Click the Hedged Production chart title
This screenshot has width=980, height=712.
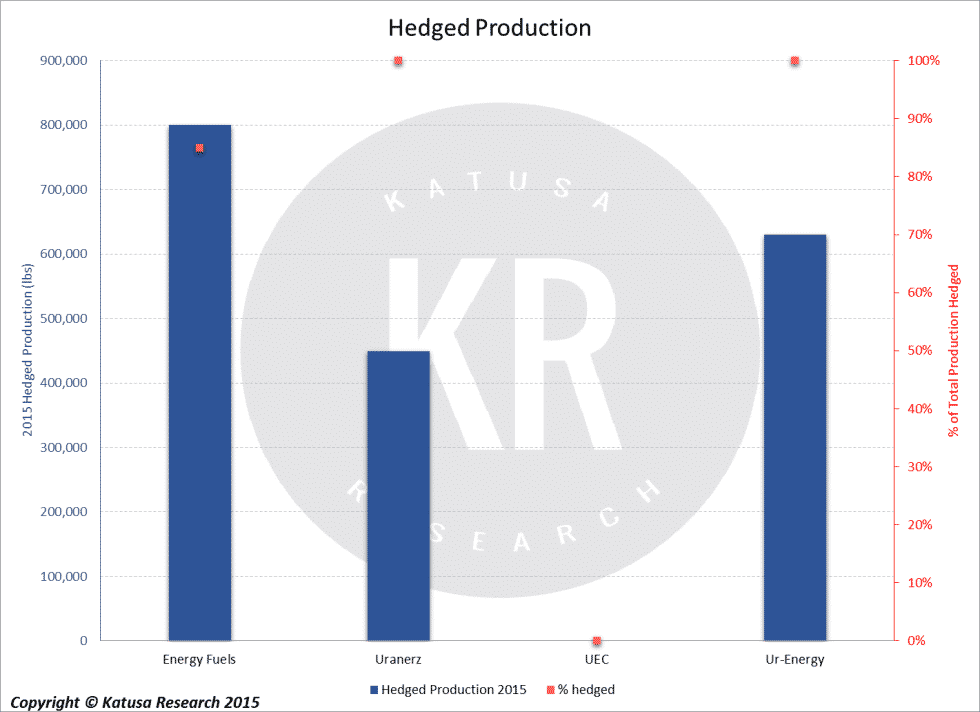[x=489, y=28]
